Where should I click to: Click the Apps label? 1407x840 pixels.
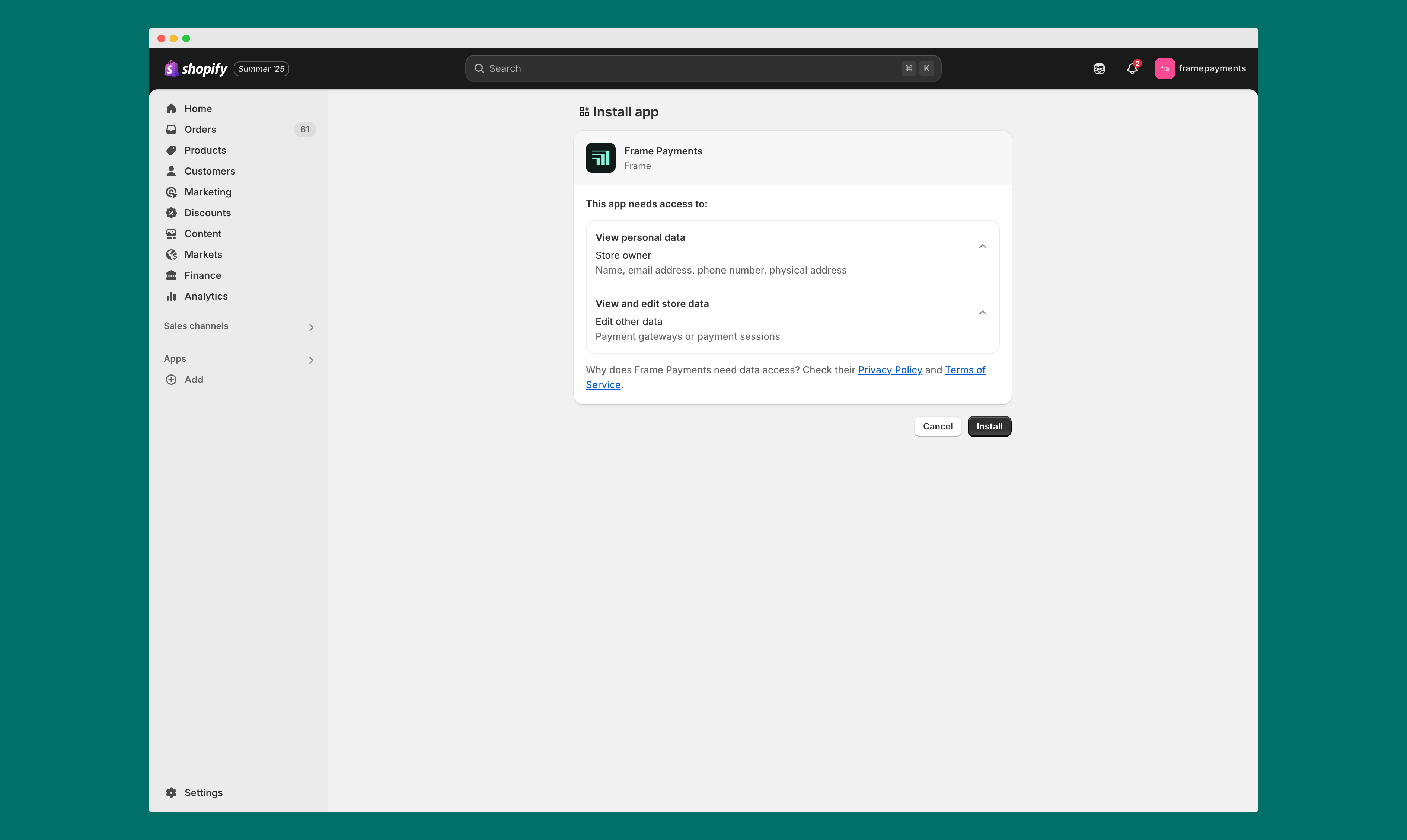(175, 359)
